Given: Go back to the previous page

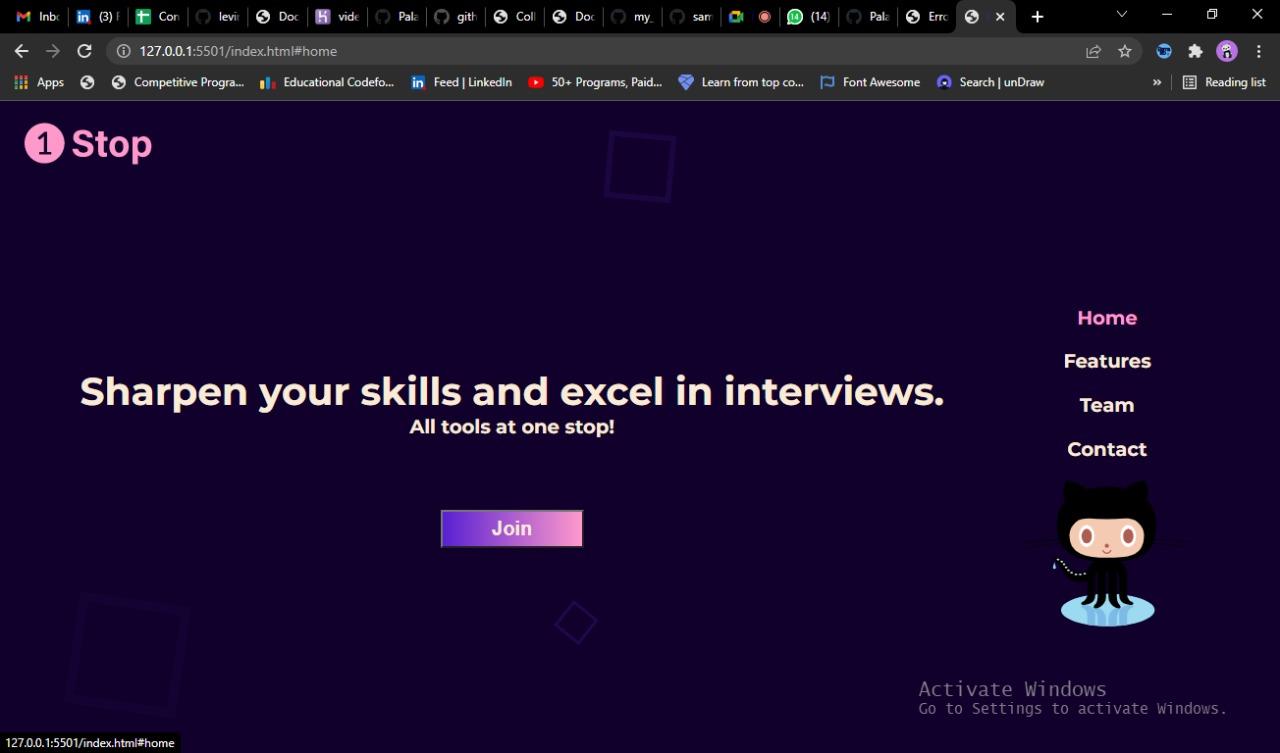Looking at the screenshot, I should point(21,51).
